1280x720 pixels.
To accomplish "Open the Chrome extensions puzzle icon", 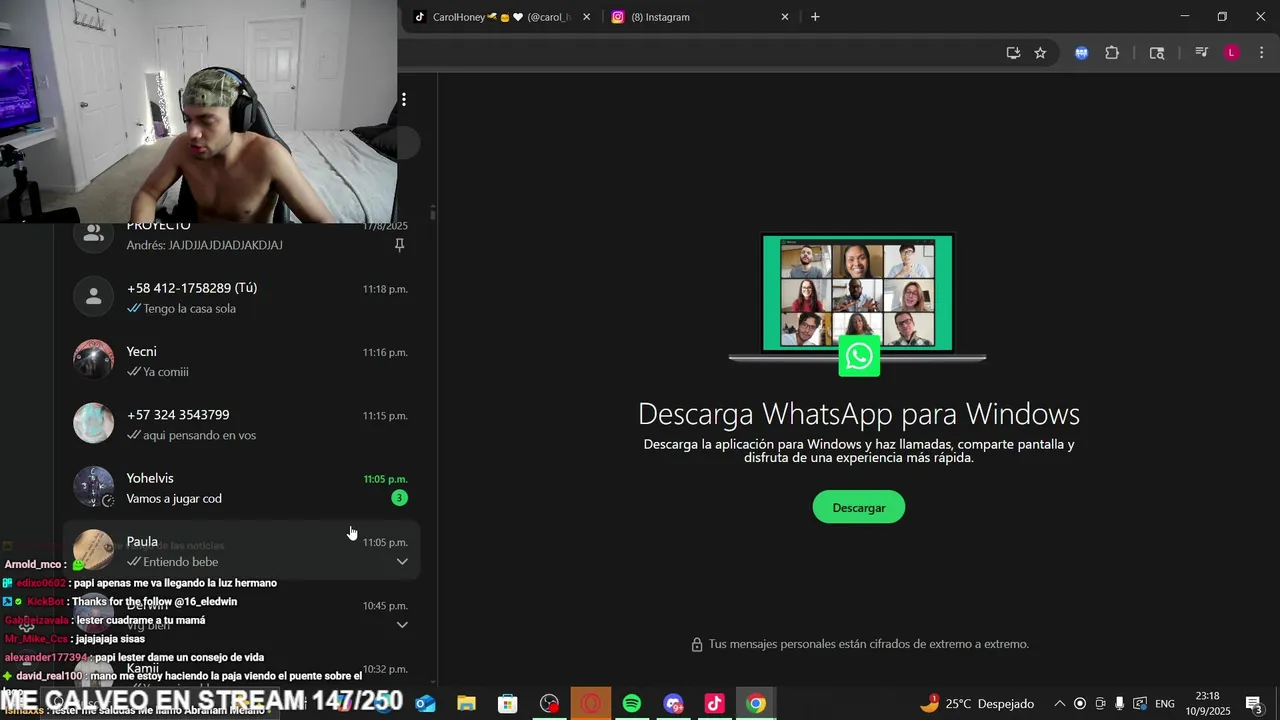I will 1112,53.
